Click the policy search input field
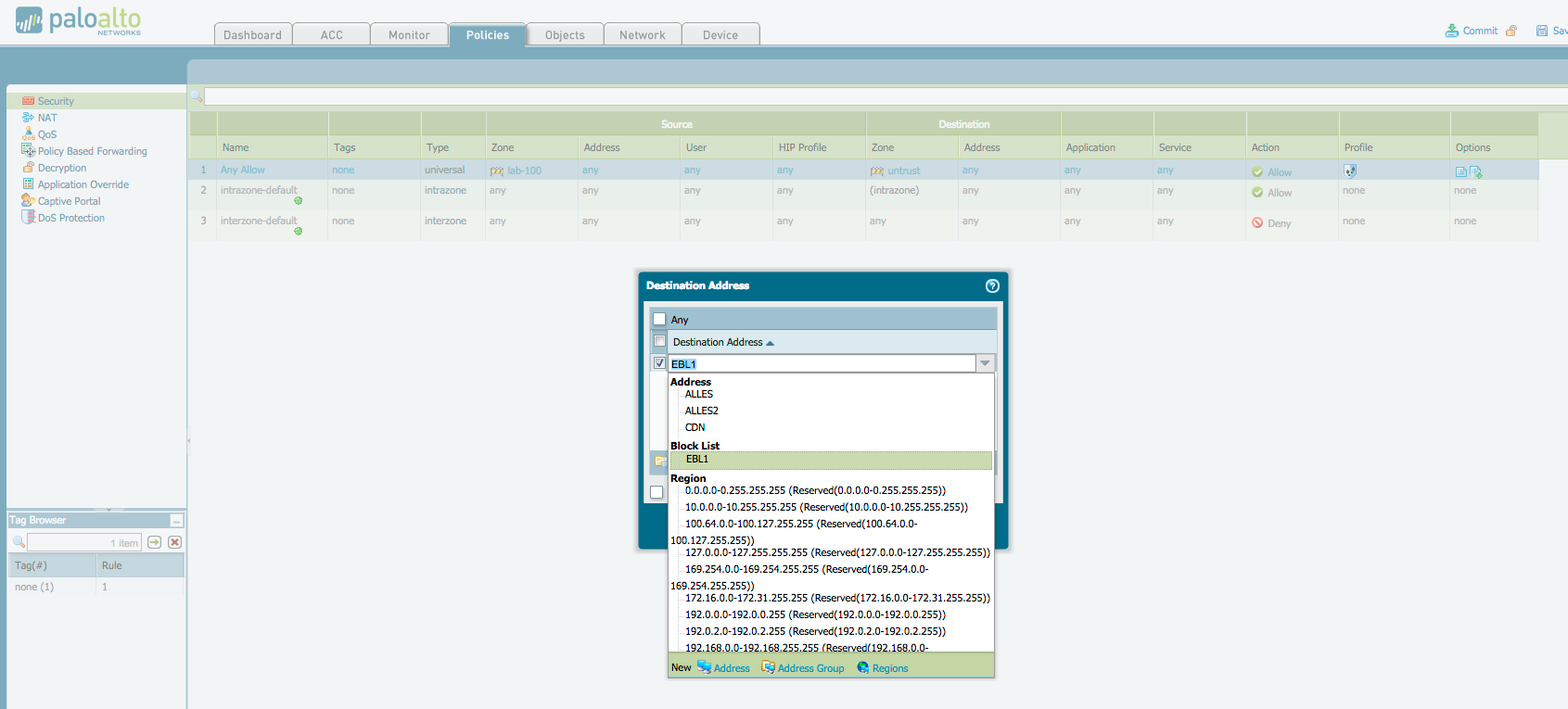The width and height of the screenshot is (1568, 709). 881,96
